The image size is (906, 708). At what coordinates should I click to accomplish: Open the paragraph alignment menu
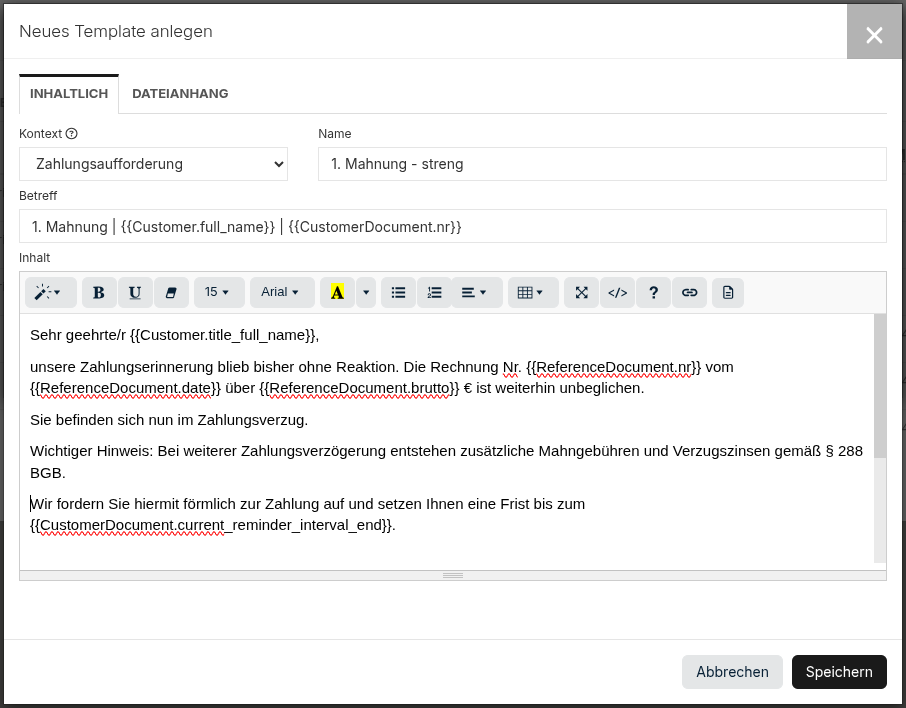click(475, 293)
